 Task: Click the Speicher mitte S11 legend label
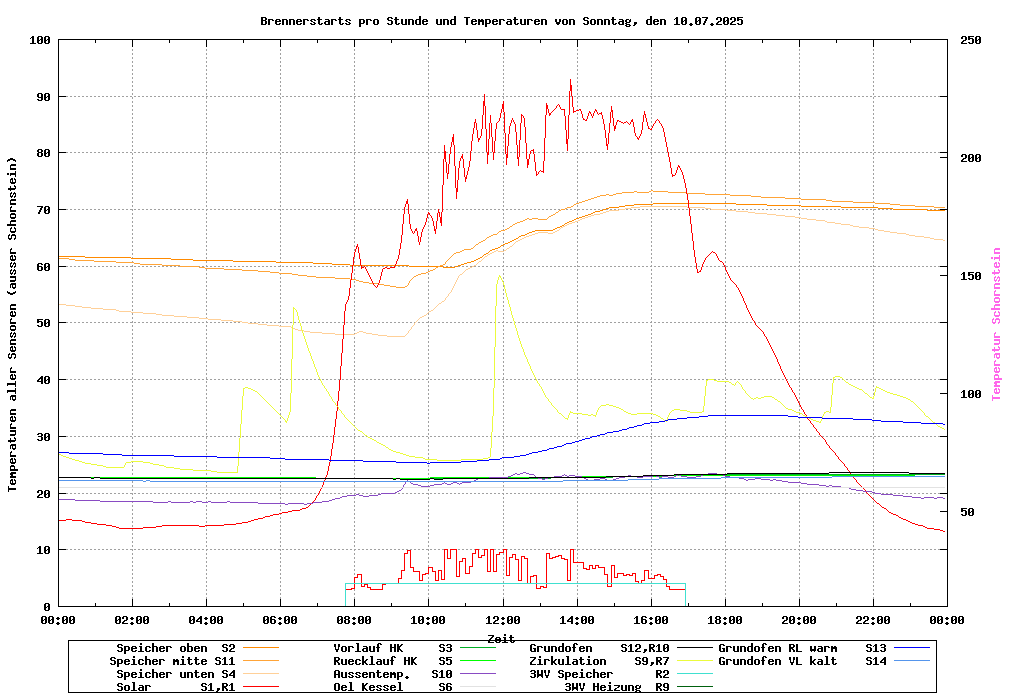(172, 661)
